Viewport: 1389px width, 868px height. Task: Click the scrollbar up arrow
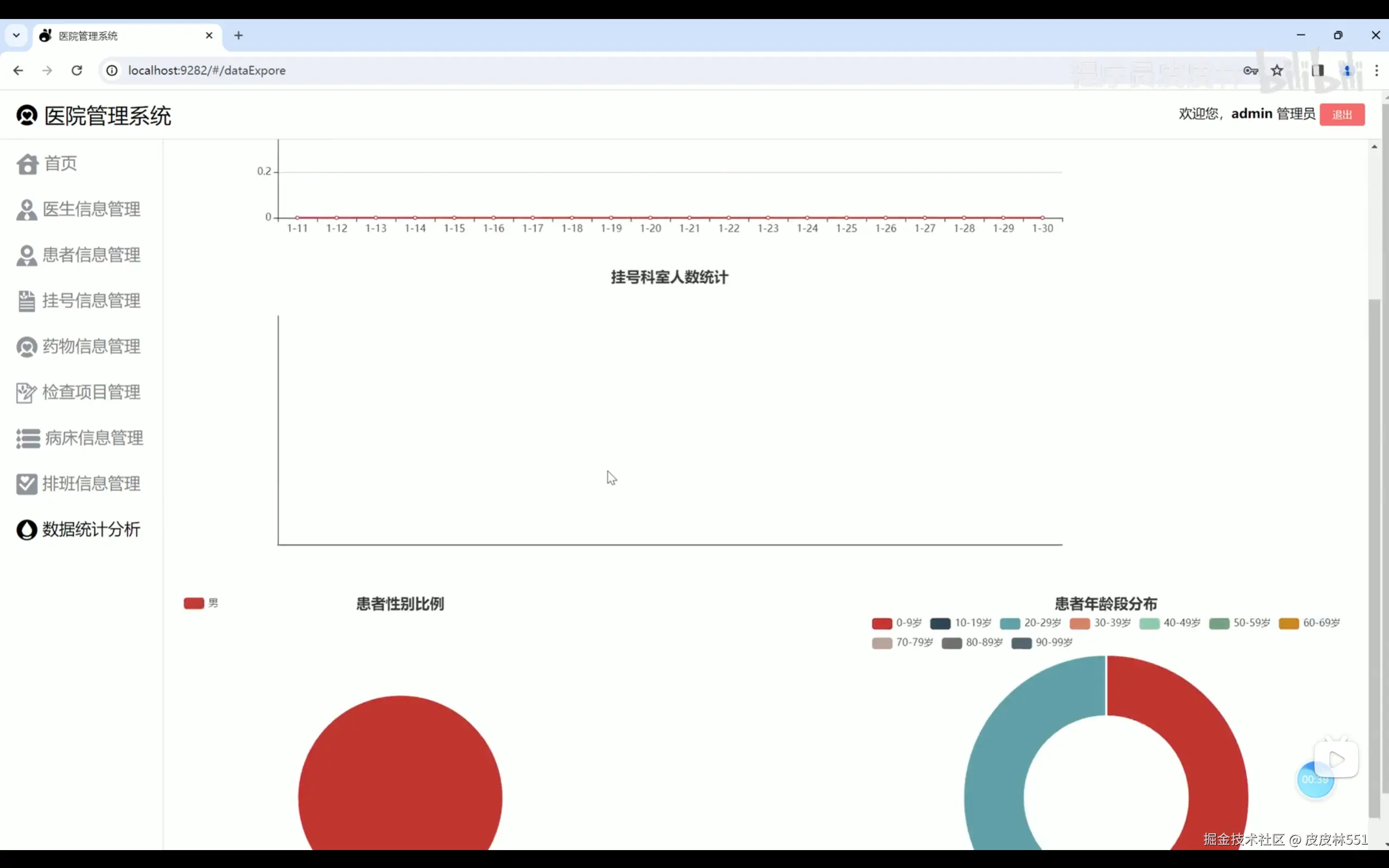coord(1374,147)
